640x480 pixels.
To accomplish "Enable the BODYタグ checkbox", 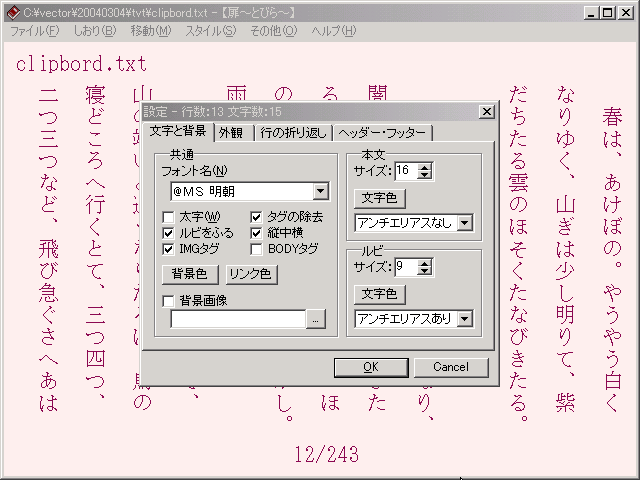I will [256, 249].
